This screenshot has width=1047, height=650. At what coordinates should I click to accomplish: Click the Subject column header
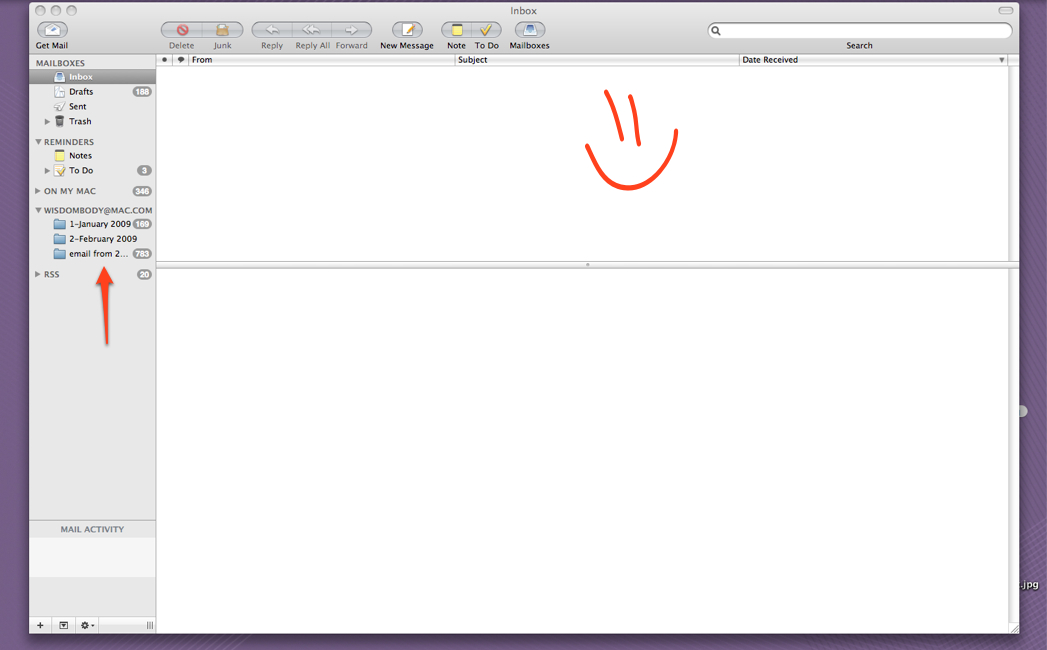tap(596, 60)
